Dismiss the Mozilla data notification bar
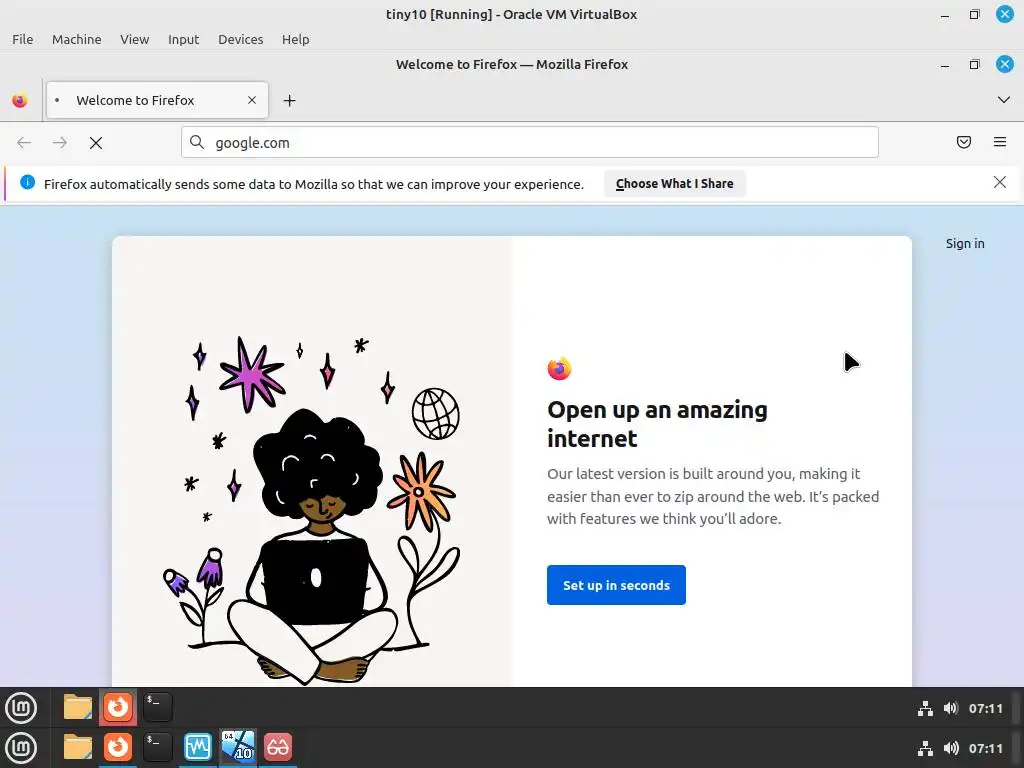Screen dimensions: 1024x768 [1000, 182]
